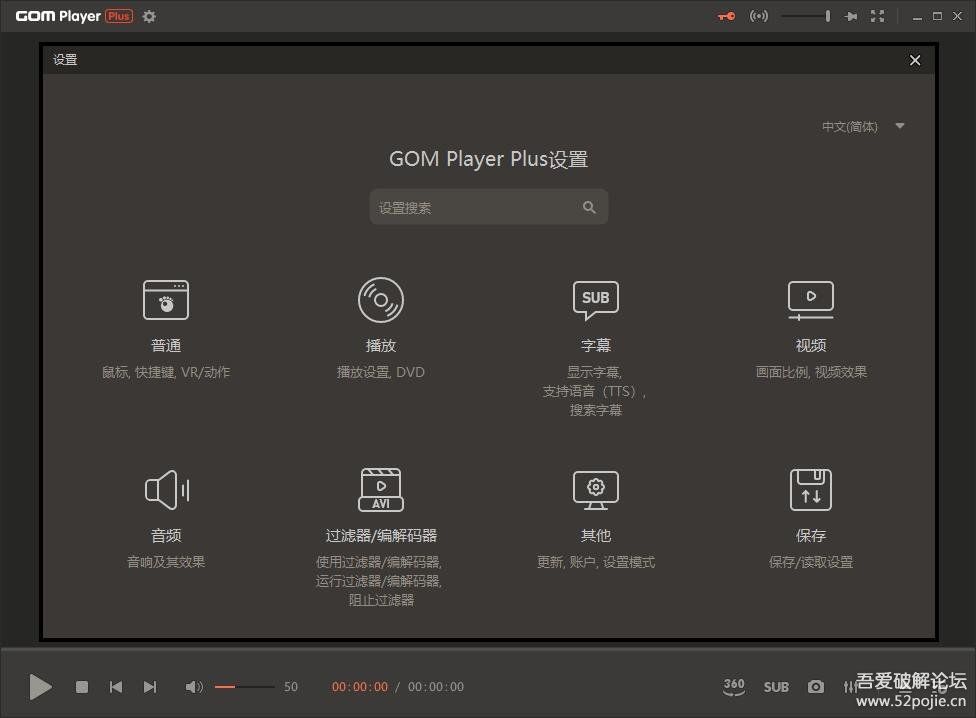Screen dimensions: 976x718
Task: Open the 视频 video settings category
Action: pos(810,300)
